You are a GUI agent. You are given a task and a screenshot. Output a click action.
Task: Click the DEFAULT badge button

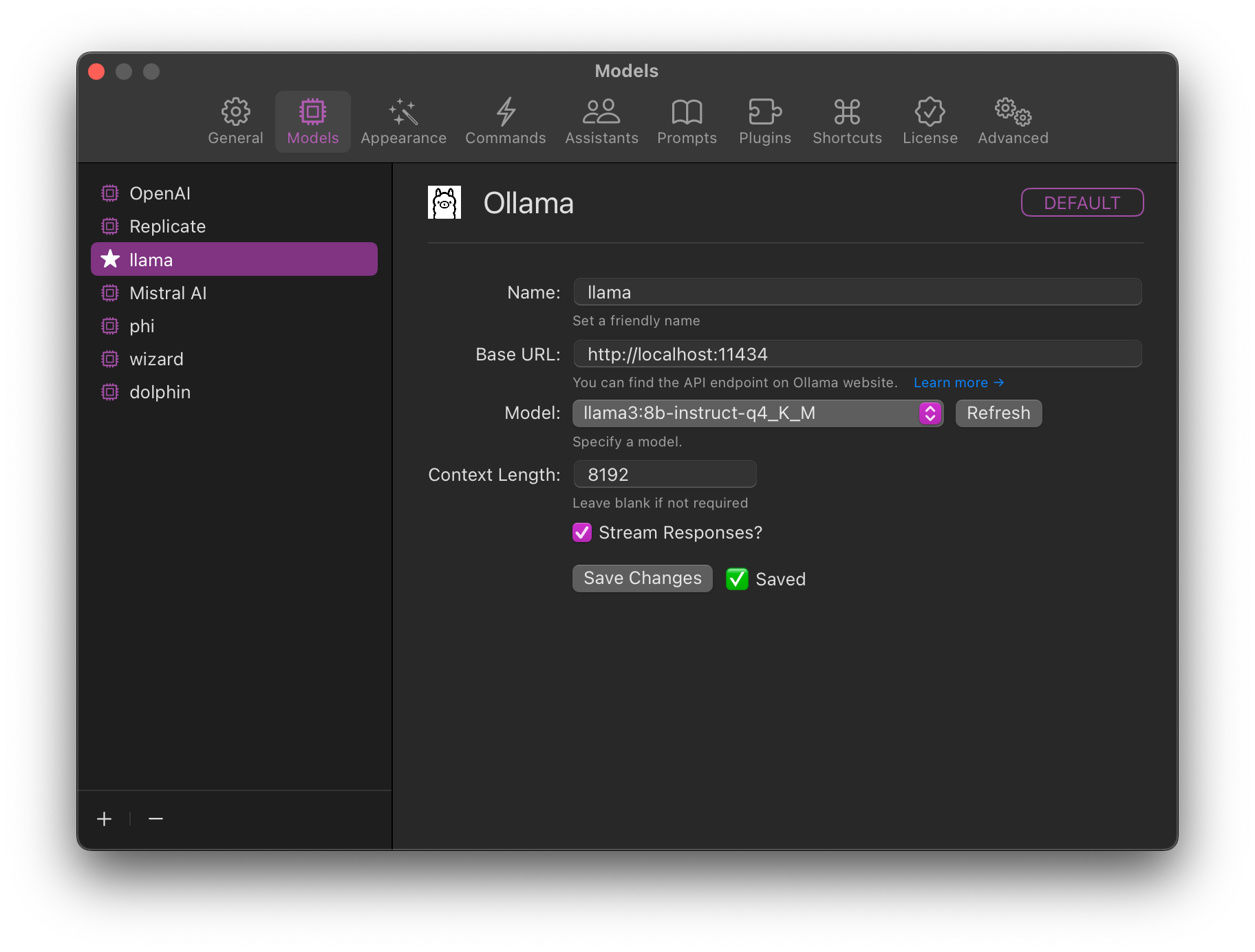pyautogui.click(x=1082, y=203)
